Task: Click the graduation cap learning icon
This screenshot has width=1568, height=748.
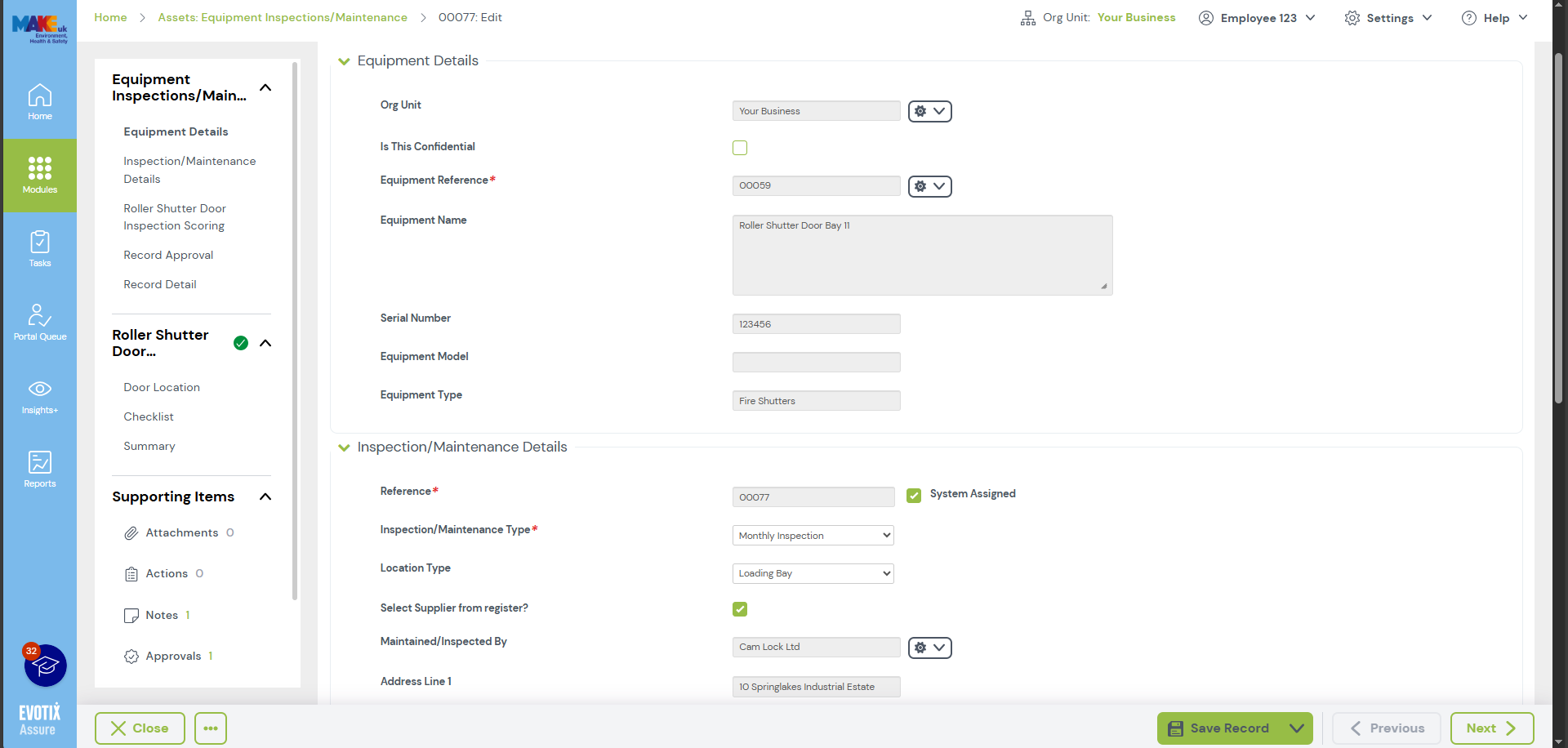Action: (46, 666)
